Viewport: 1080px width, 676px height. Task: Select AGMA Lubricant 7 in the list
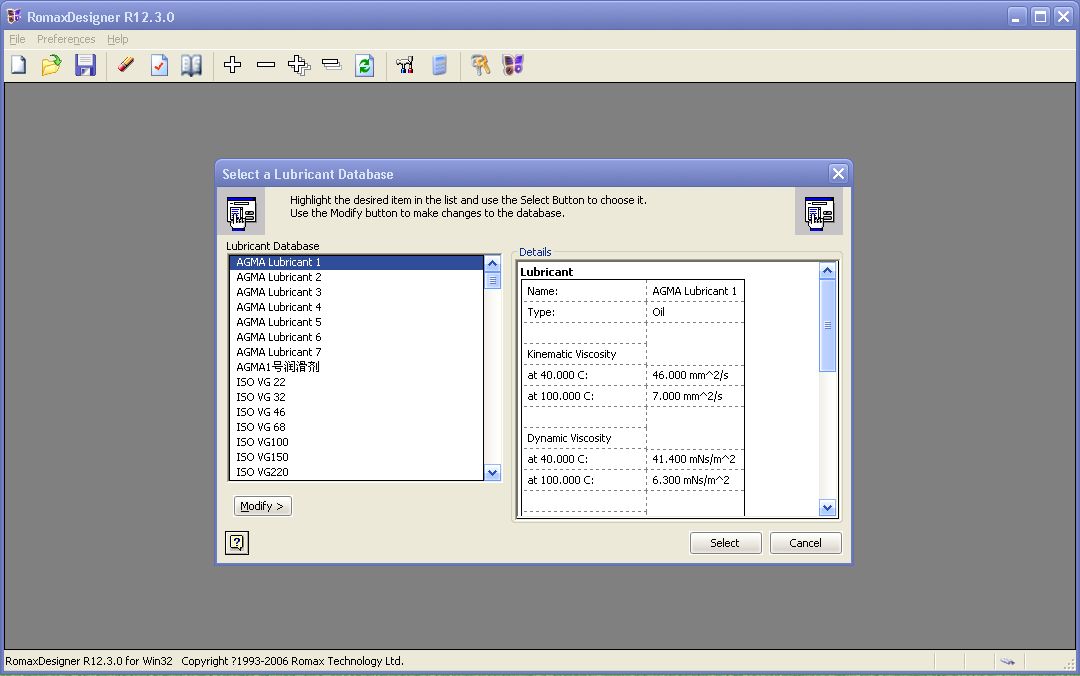(x=356, y=352)
